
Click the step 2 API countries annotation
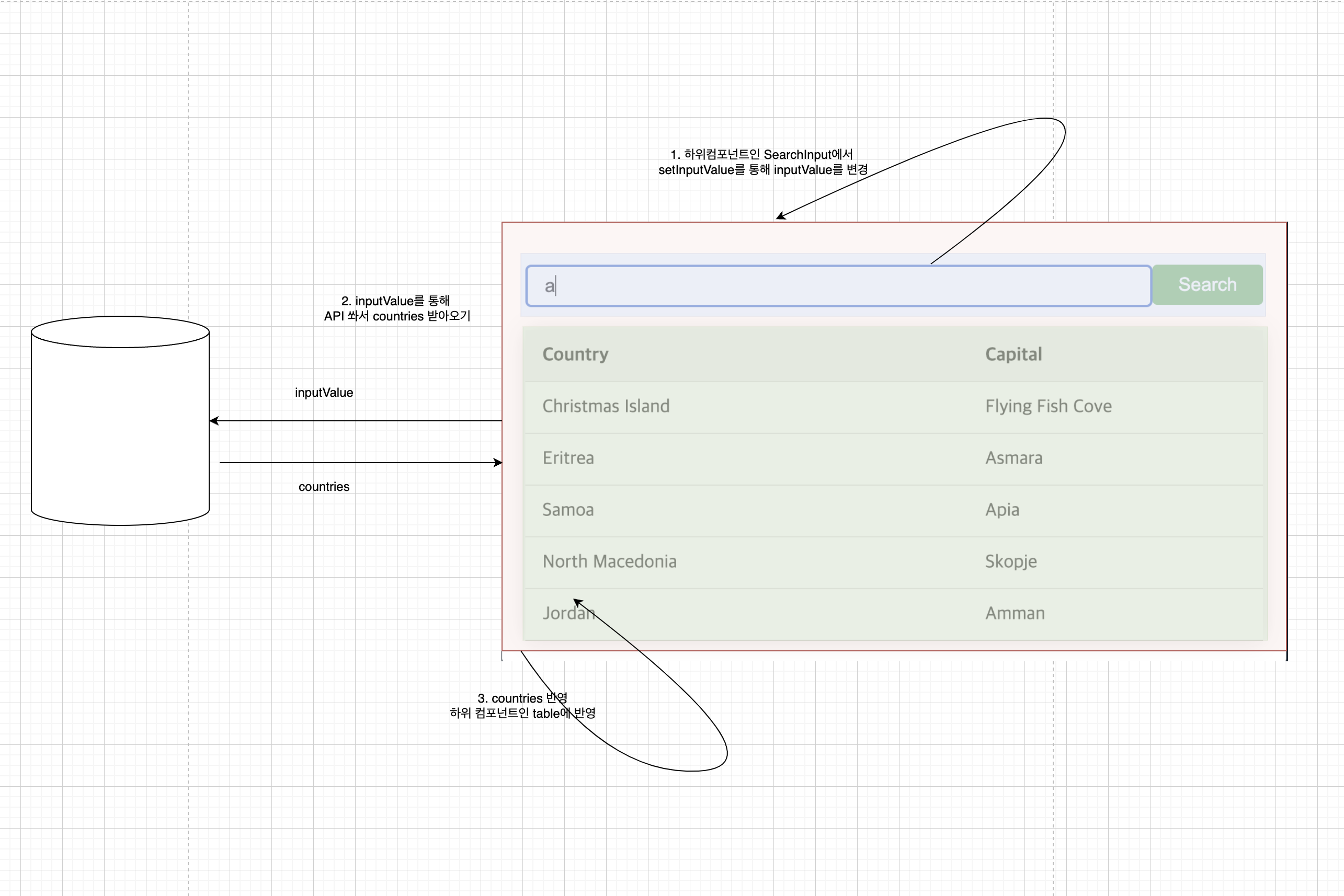[x=396, y=308]
